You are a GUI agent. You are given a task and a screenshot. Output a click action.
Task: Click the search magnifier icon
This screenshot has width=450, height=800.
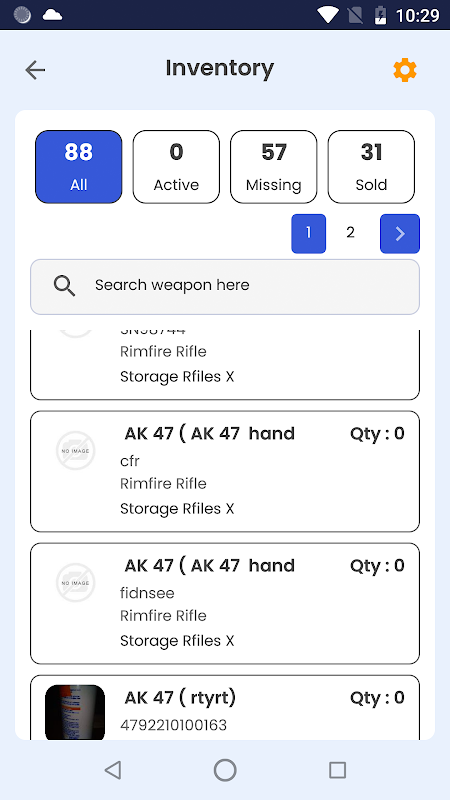click(65, 286)
